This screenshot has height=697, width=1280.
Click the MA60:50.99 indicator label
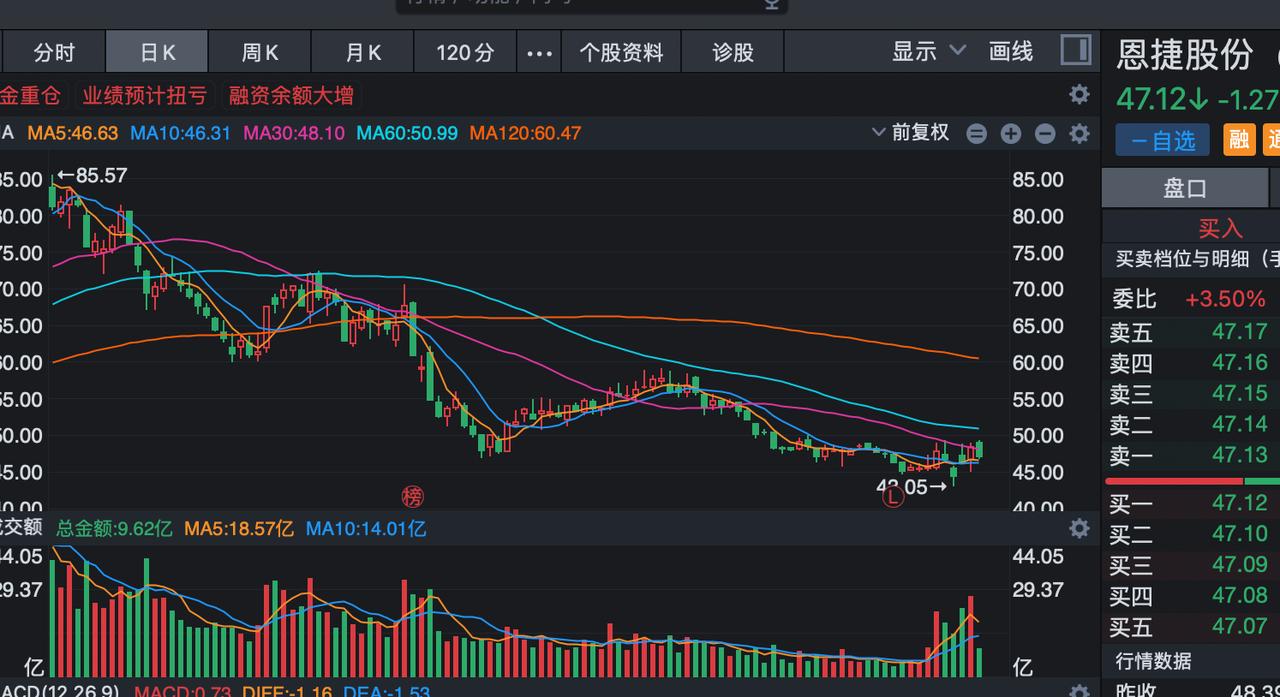[407, 133]
